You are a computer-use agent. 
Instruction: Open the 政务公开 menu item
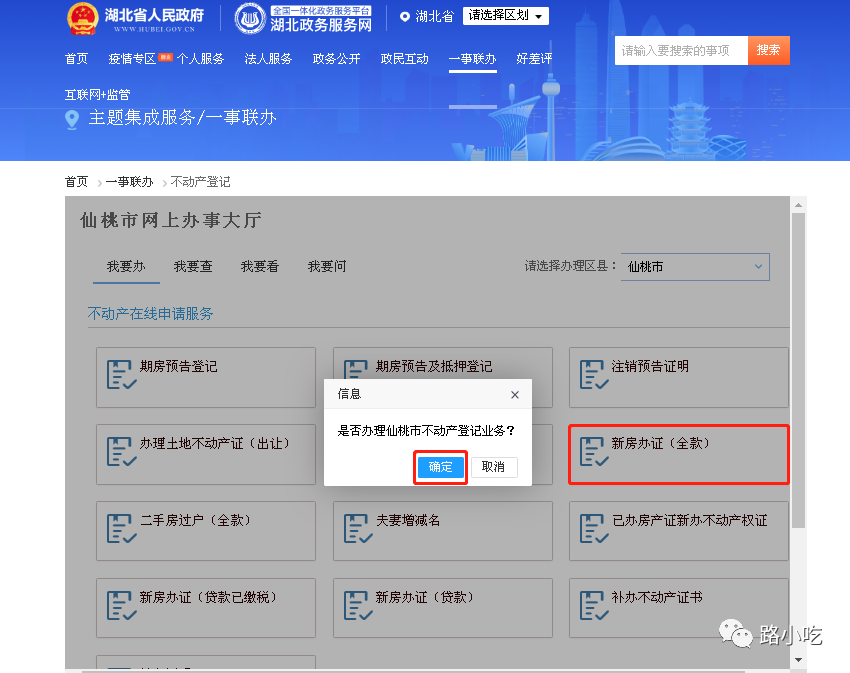pyautogui.click(x=336, y=59)
